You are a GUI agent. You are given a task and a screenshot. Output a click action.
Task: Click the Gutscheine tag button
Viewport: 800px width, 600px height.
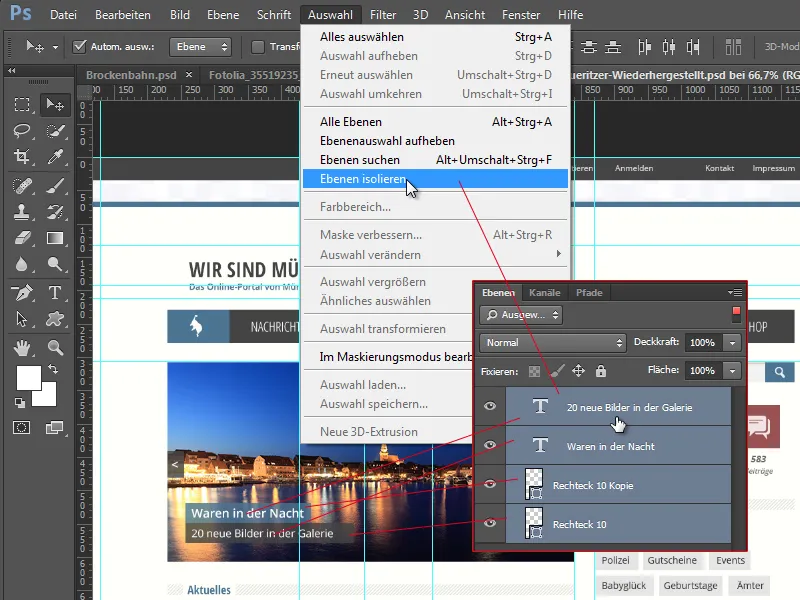[672, 560]
